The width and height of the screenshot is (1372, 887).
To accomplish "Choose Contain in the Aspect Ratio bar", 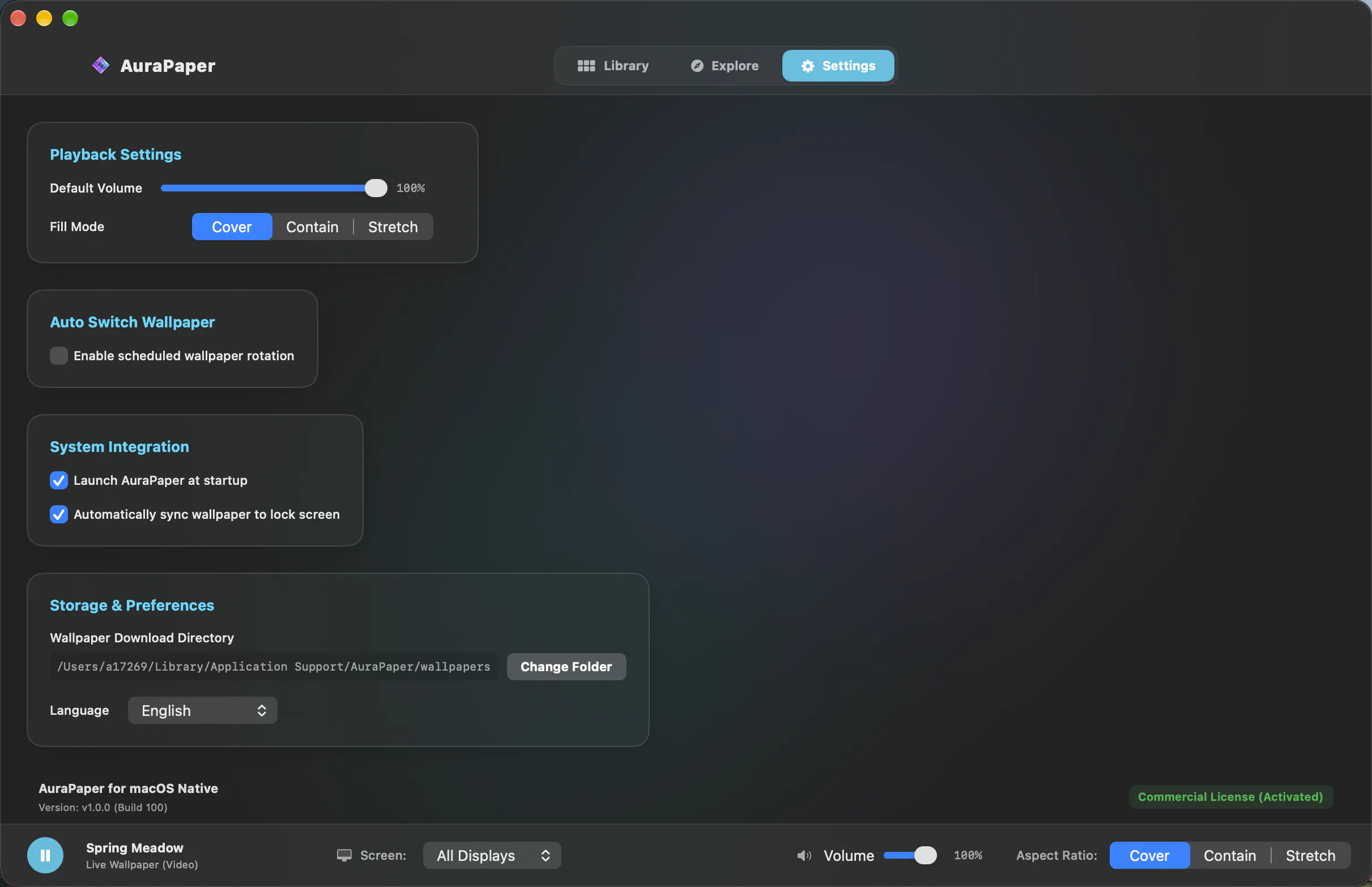I will point(1230,855).
